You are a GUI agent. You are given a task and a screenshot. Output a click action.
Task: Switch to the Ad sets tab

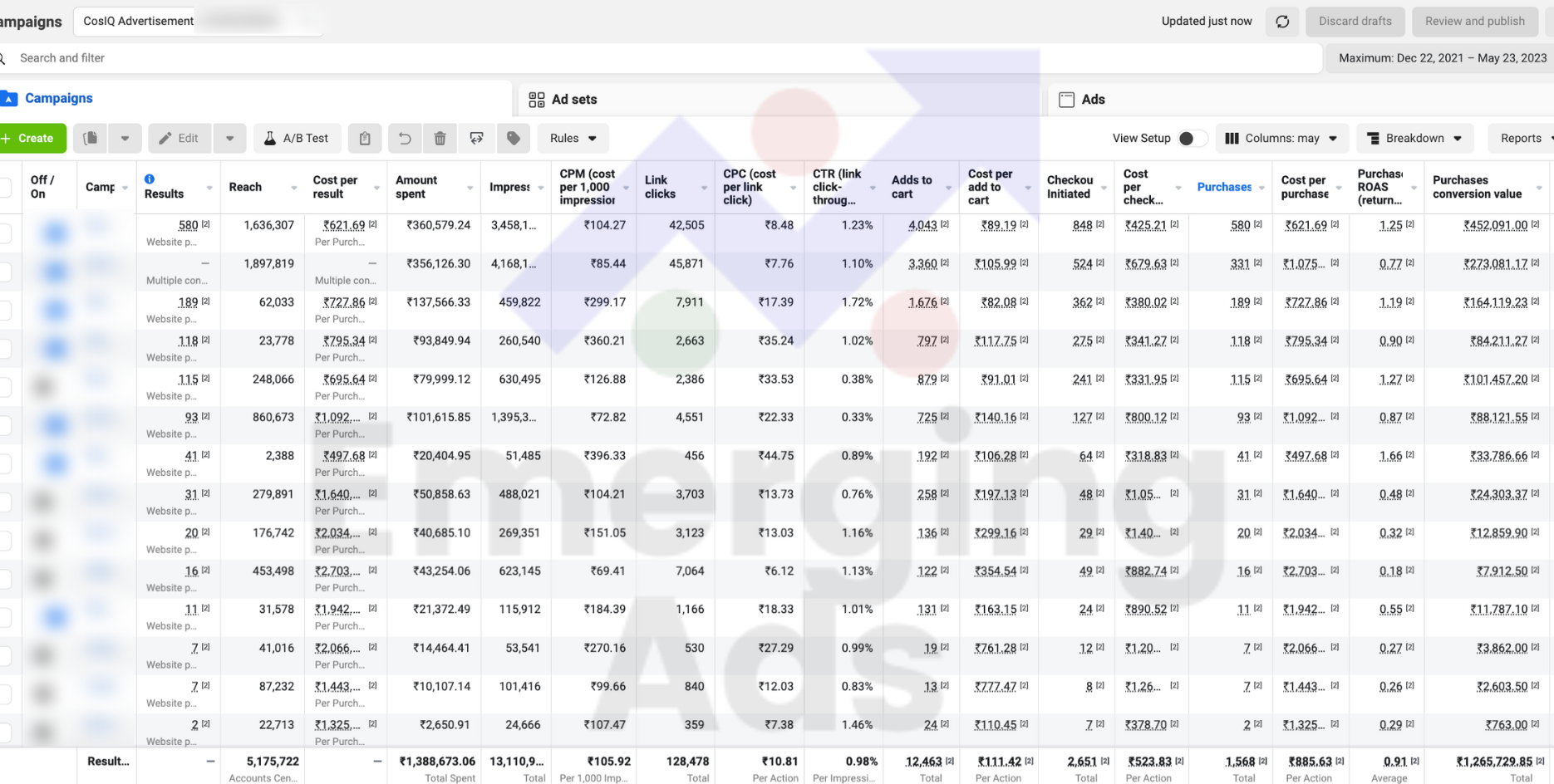point(573,99)
